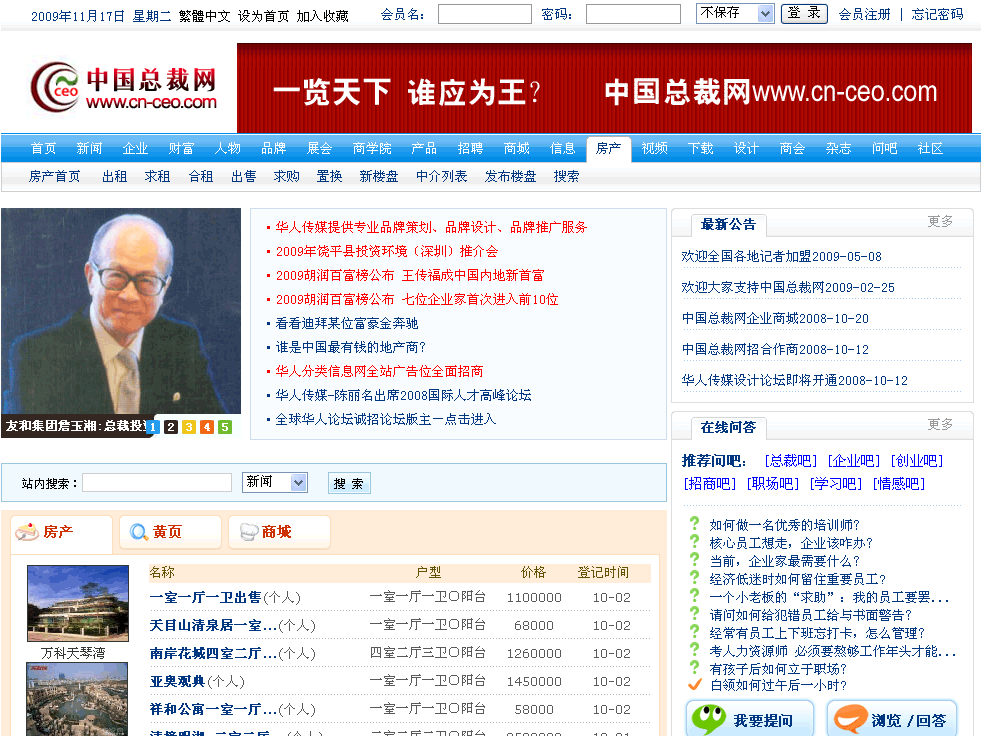Viewport: 983px width, 736px height.
Task: Switch language via 繁體中文 link
Action: click(x=204, y=16)
